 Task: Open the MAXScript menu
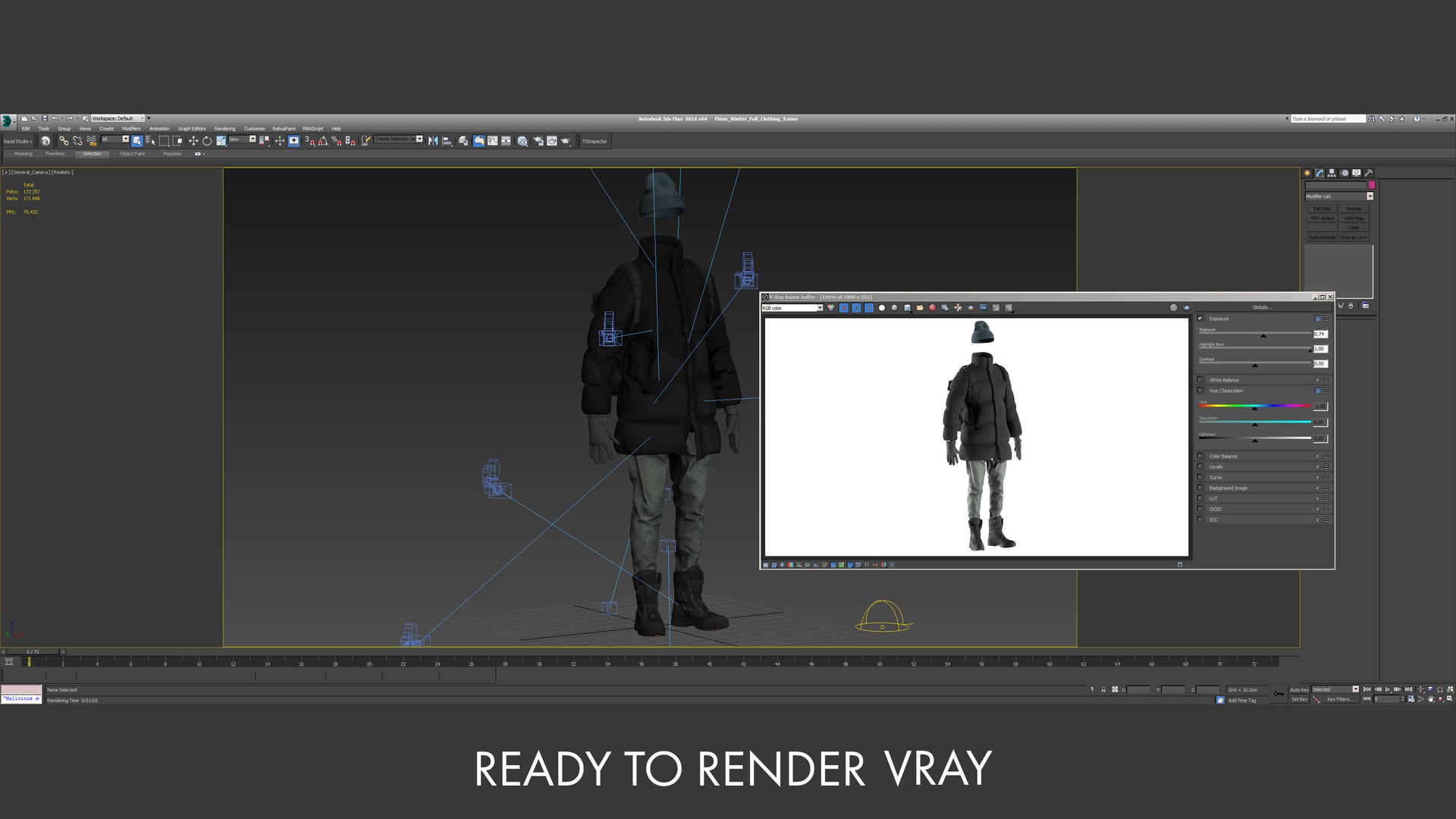click(x=312, y=129)
